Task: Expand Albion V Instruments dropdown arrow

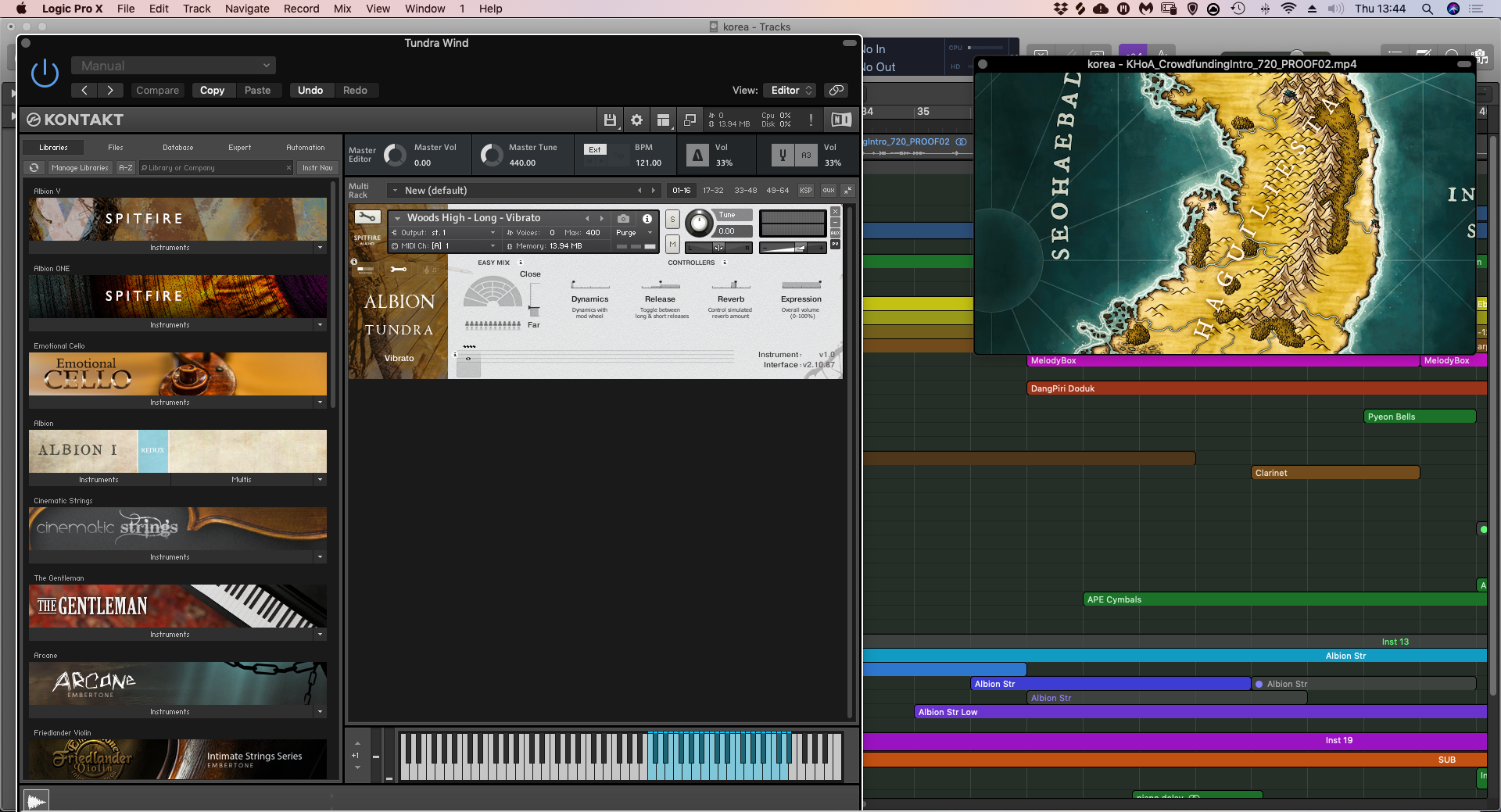Action: tap(320, 247)
